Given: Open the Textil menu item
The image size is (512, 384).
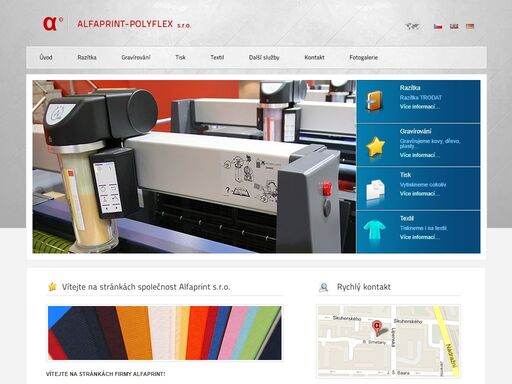Looking at the screenshot, I should 217,57.
